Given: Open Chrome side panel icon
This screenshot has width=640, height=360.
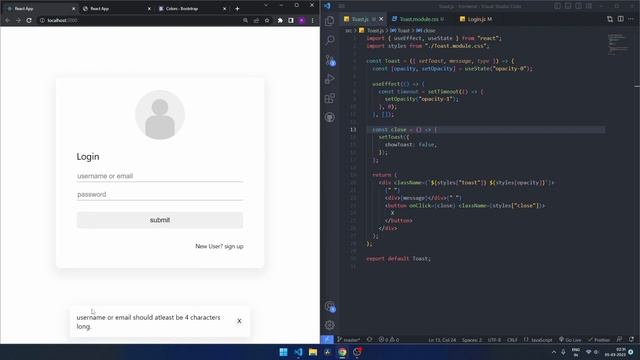Looking at the screenshot, I should [x=291, y=20].
